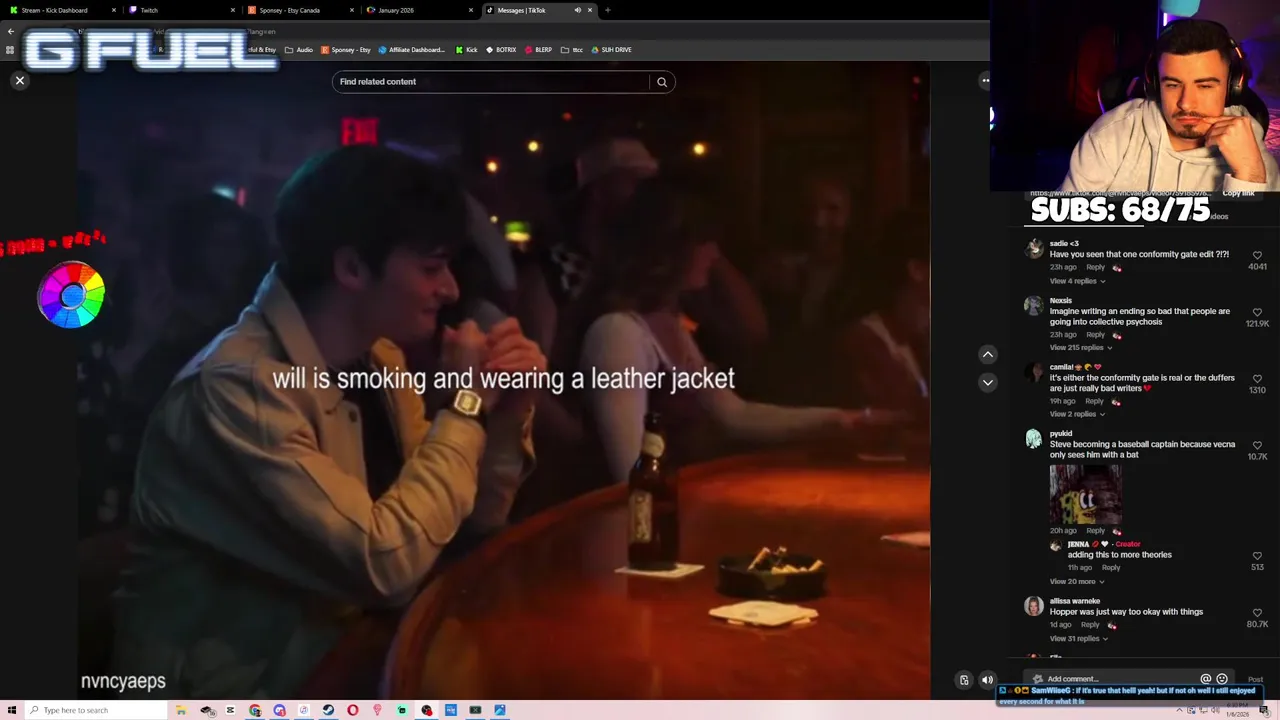The height and width of the screenshot is (720, 1280).
Task: Close the TikTok video viewer
Action: pos(19,80)
